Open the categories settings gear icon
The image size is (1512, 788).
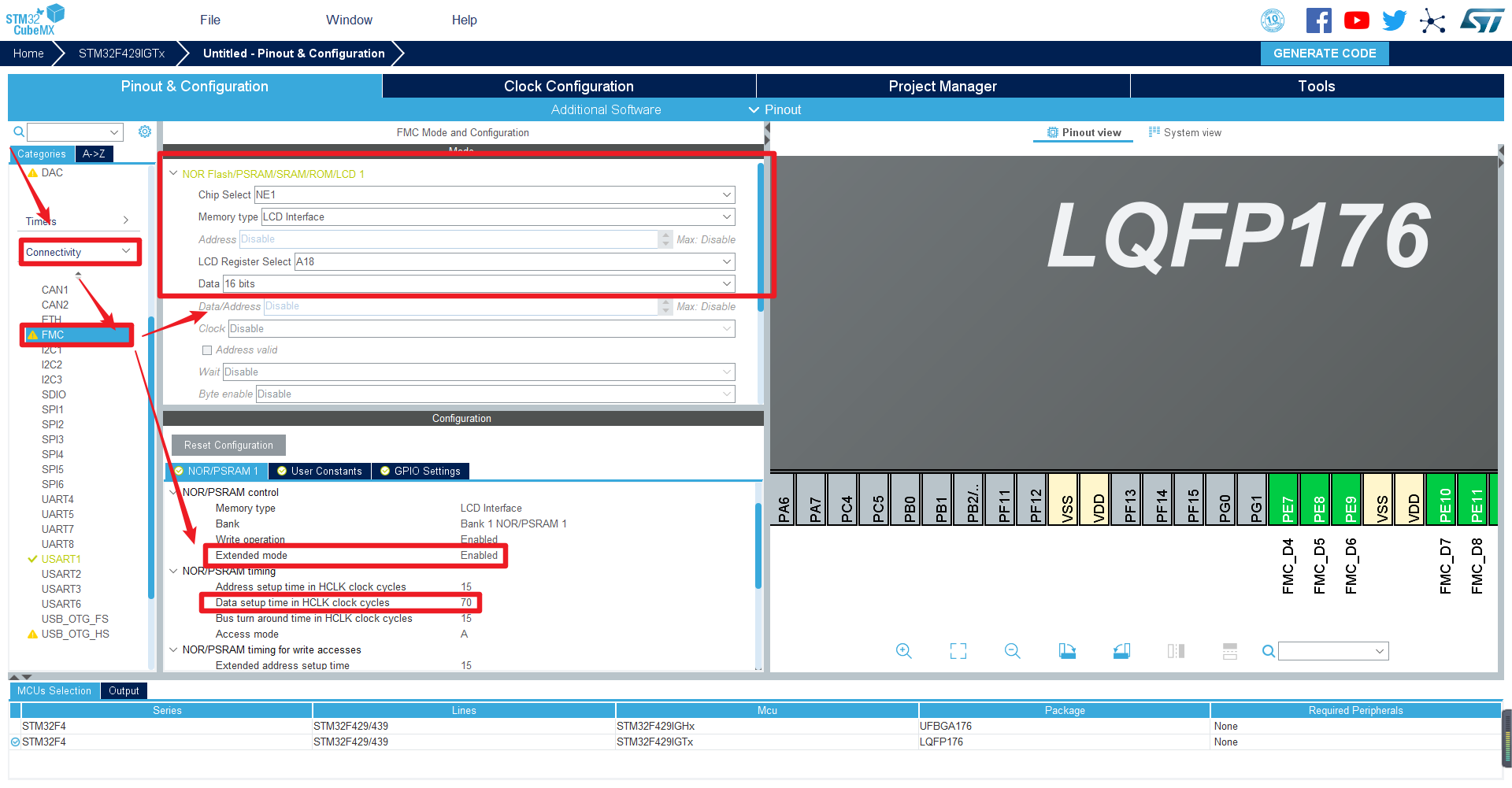pyautogui.click(x=145, y=131)
